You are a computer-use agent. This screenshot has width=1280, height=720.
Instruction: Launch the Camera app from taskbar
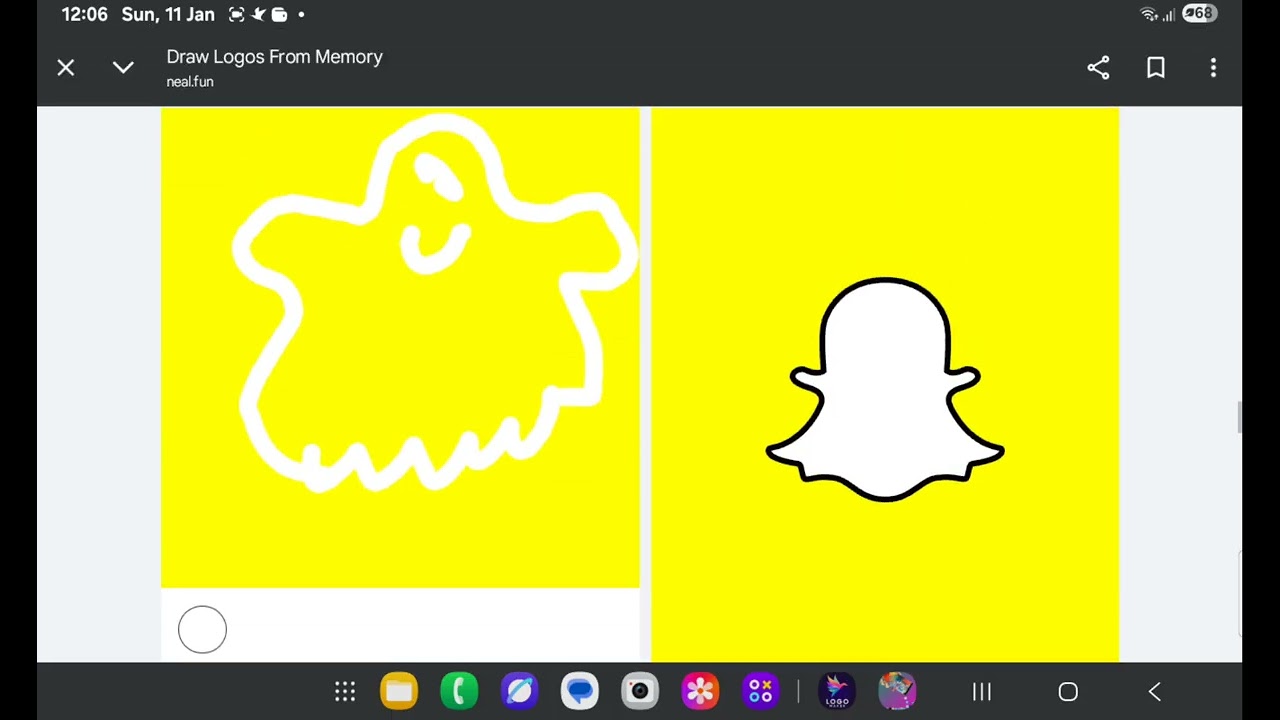click(x=639, y=691)
